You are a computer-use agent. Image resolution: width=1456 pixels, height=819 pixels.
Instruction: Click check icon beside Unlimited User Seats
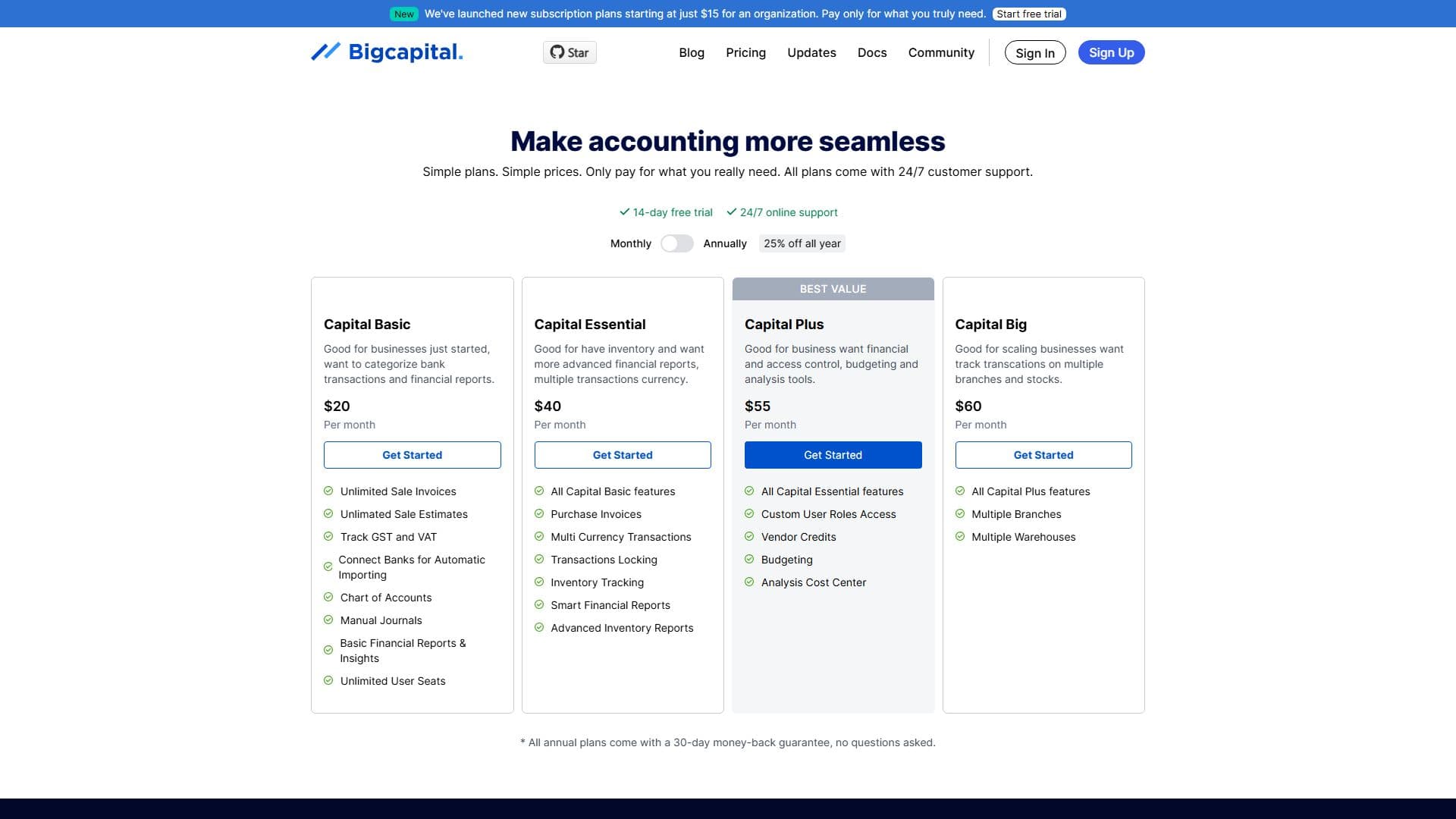[328, 680]
